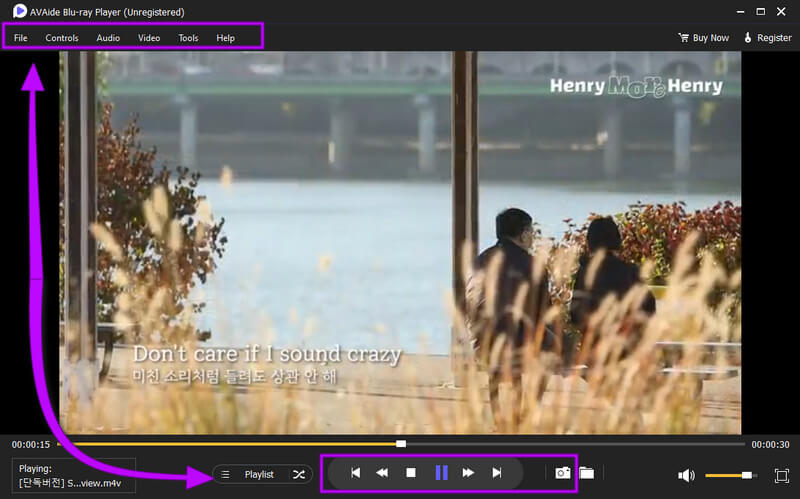This screenshot has height=499, width=800.
Task: Click the playlist list icon
Action: pos(225,475)
